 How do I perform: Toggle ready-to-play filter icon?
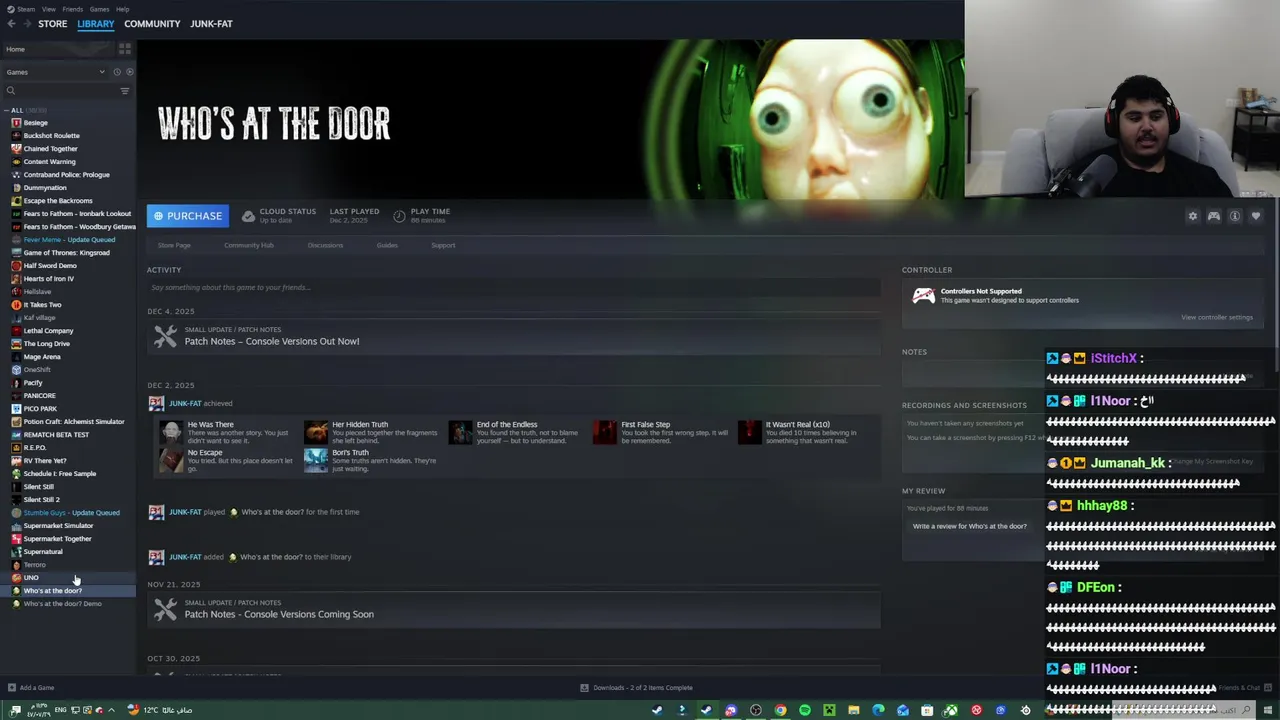(x=129, y=72)
